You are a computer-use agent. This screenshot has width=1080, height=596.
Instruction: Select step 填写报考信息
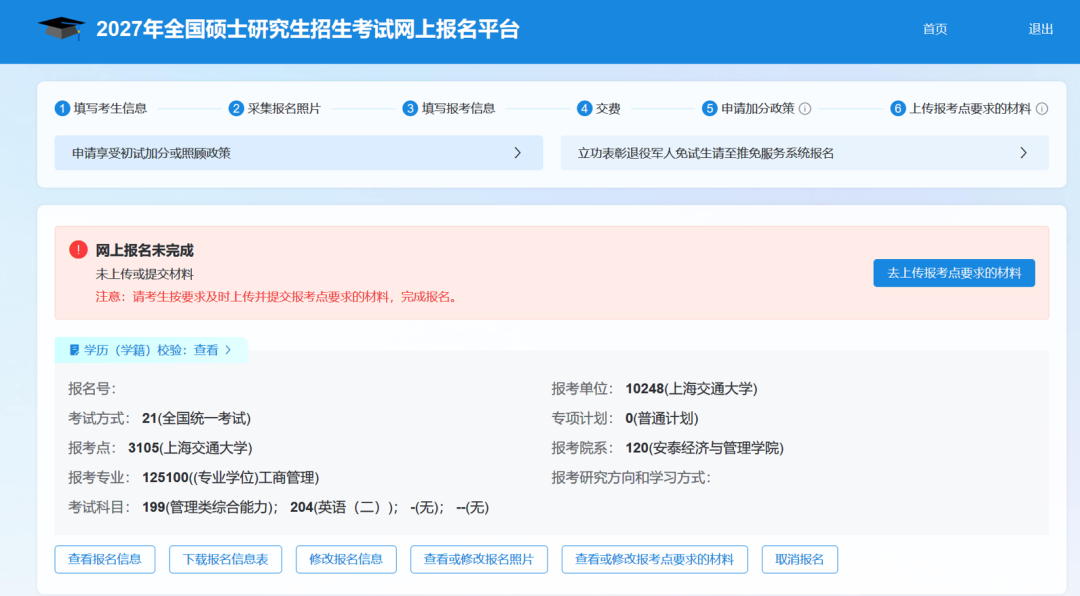(x=459, y=108)
